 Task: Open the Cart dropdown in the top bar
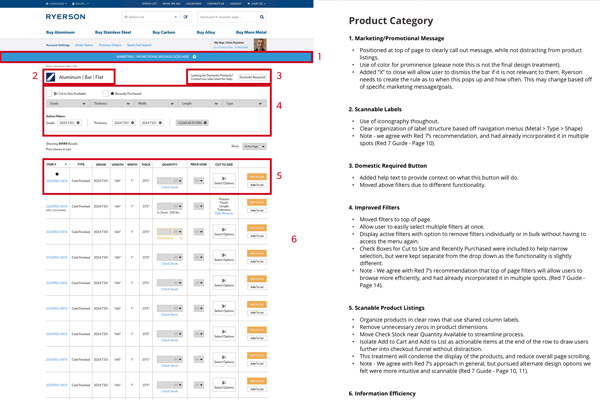click(x=256, y=3)
